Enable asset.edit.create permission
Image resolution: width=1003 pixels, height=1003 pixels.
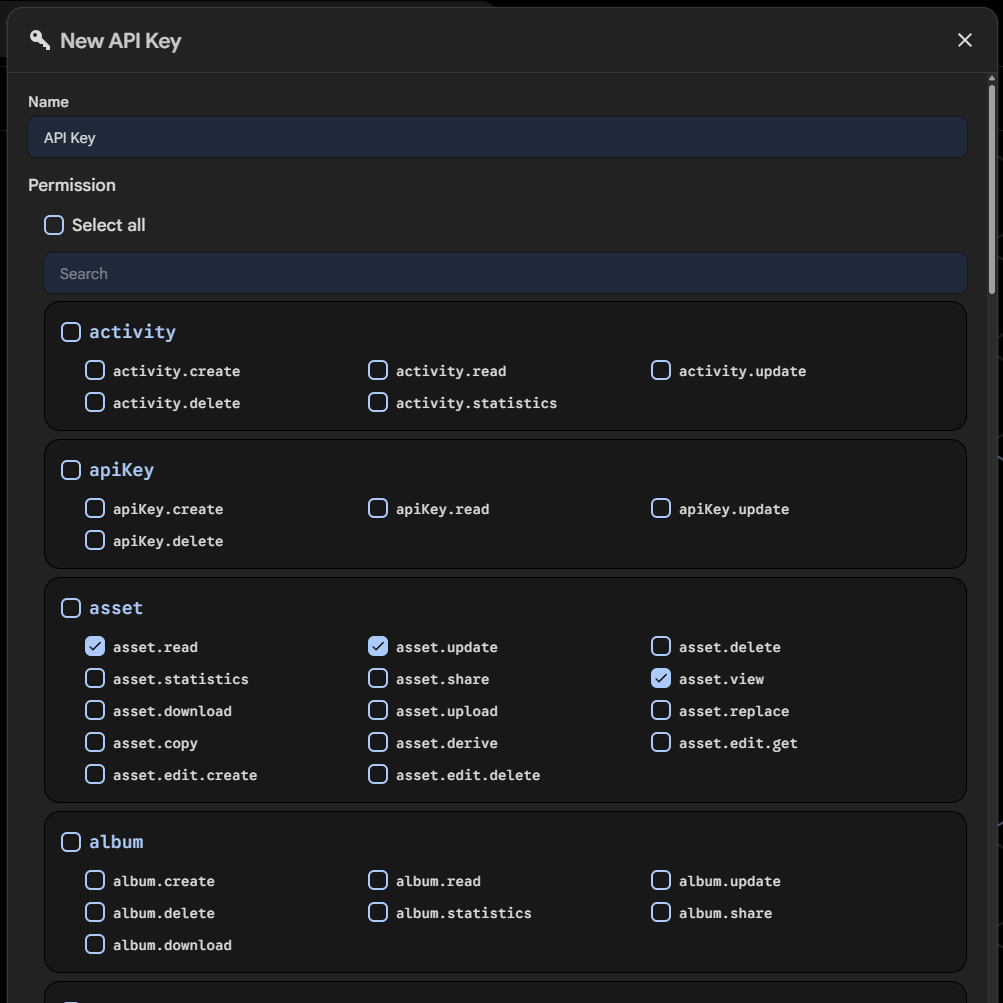pyautogui.click(x=95, y=775)
